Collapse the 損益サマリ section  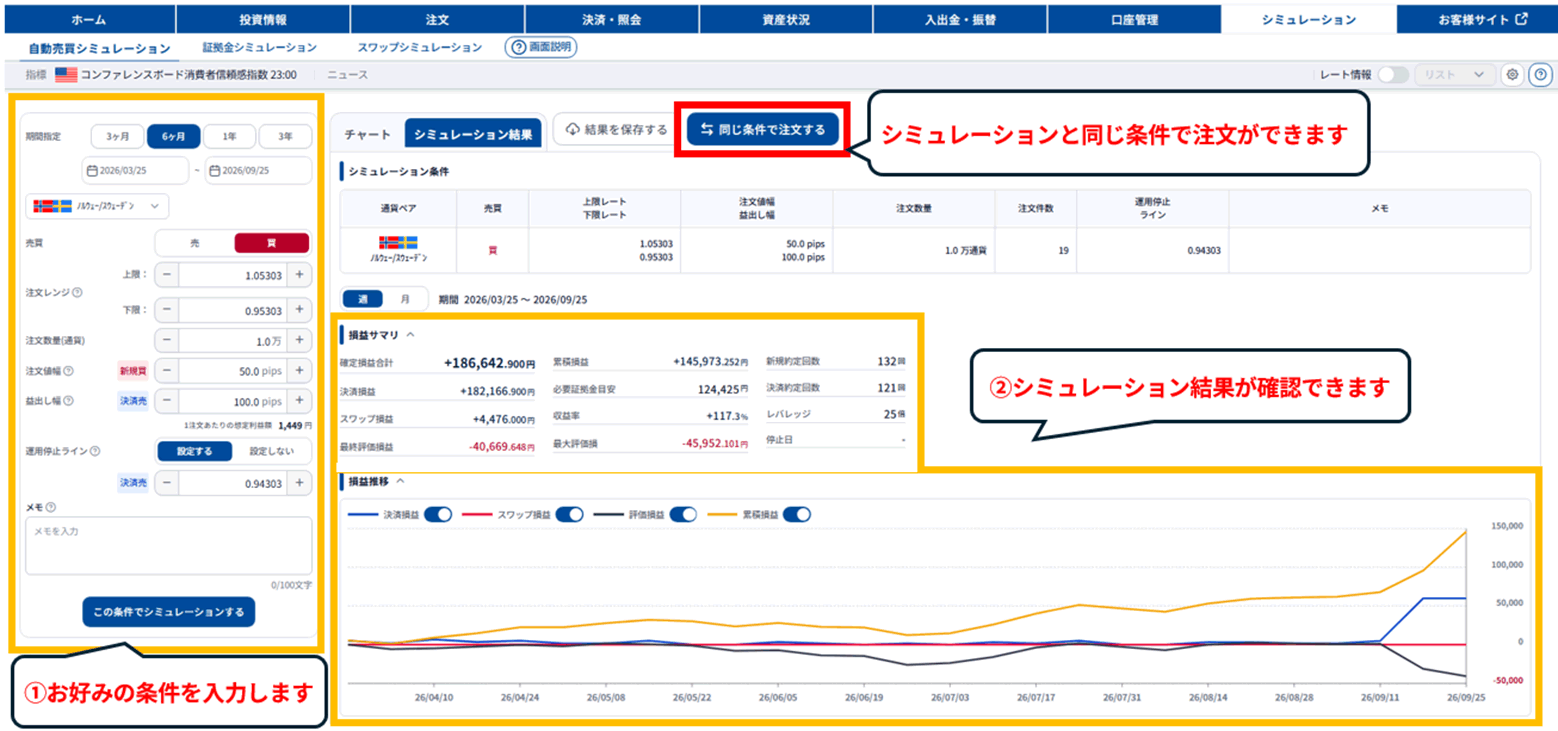point(410,335)
